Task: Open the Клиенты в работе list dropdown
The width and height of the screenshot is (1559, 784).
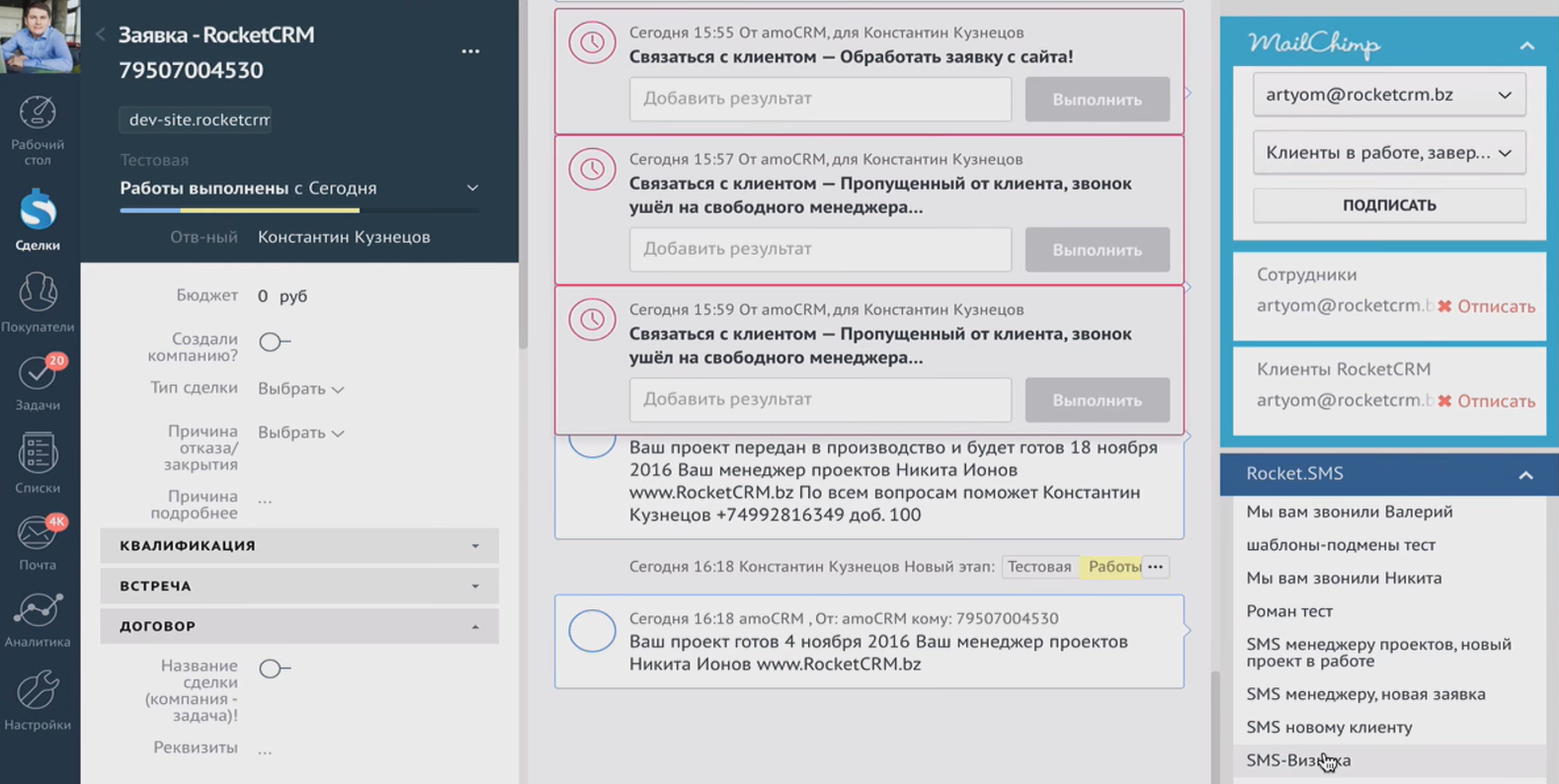Action: pyautogui.click(x=1389, y=153)
